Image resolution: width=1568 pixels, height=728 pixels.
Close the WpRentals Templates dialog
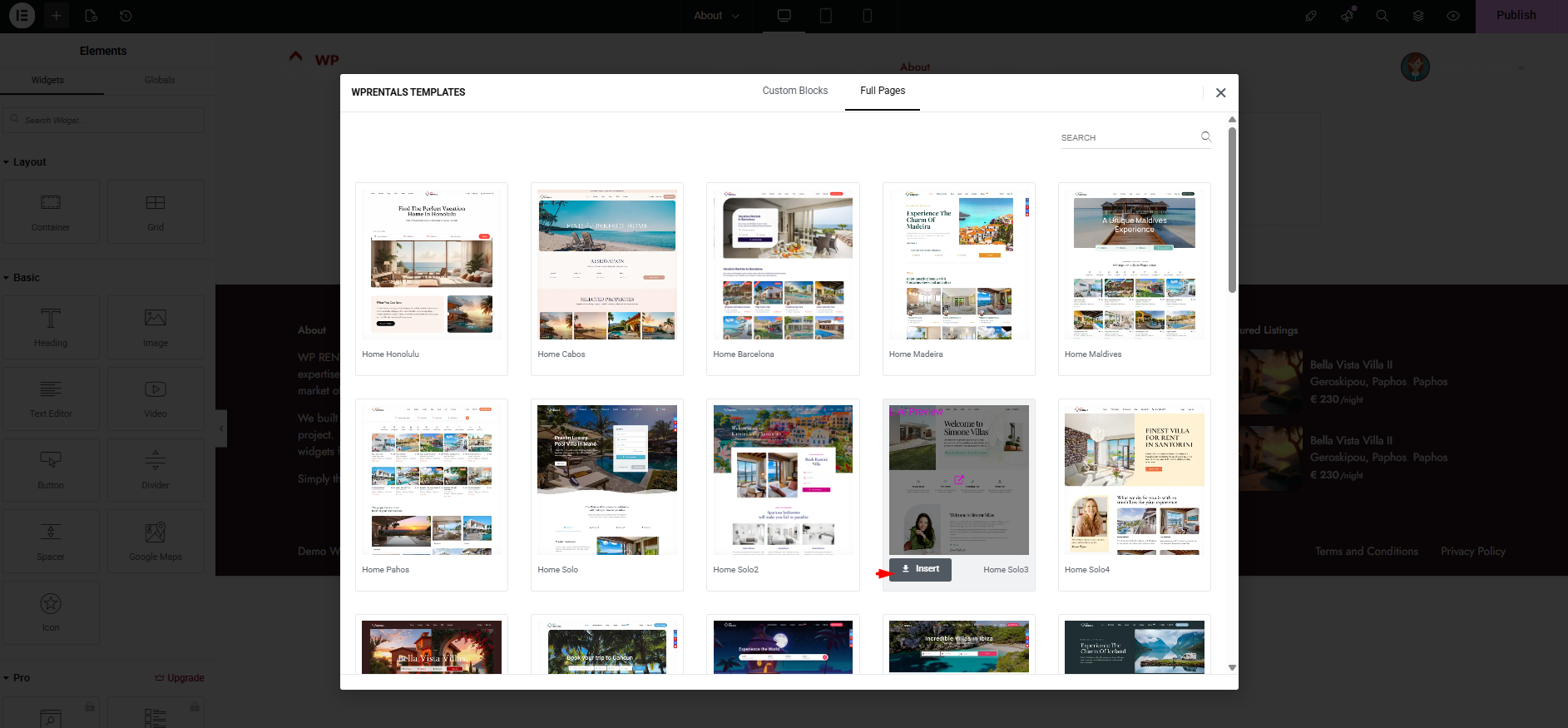(1220, 93)
